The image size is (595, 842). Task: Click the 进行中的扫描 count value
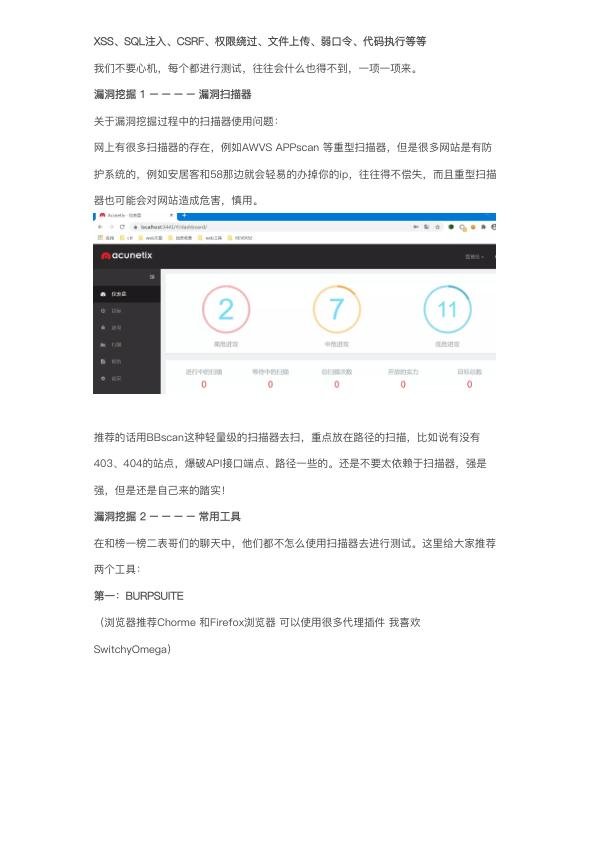[204, 384]
